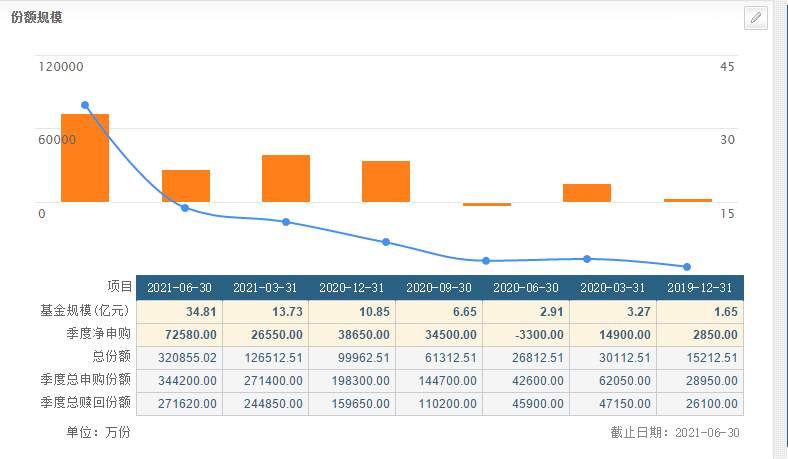Click the vertical scrollbar on right edge
Viewport: 788px width, 459px height.
pyautogui.click(x=779, y=230)
